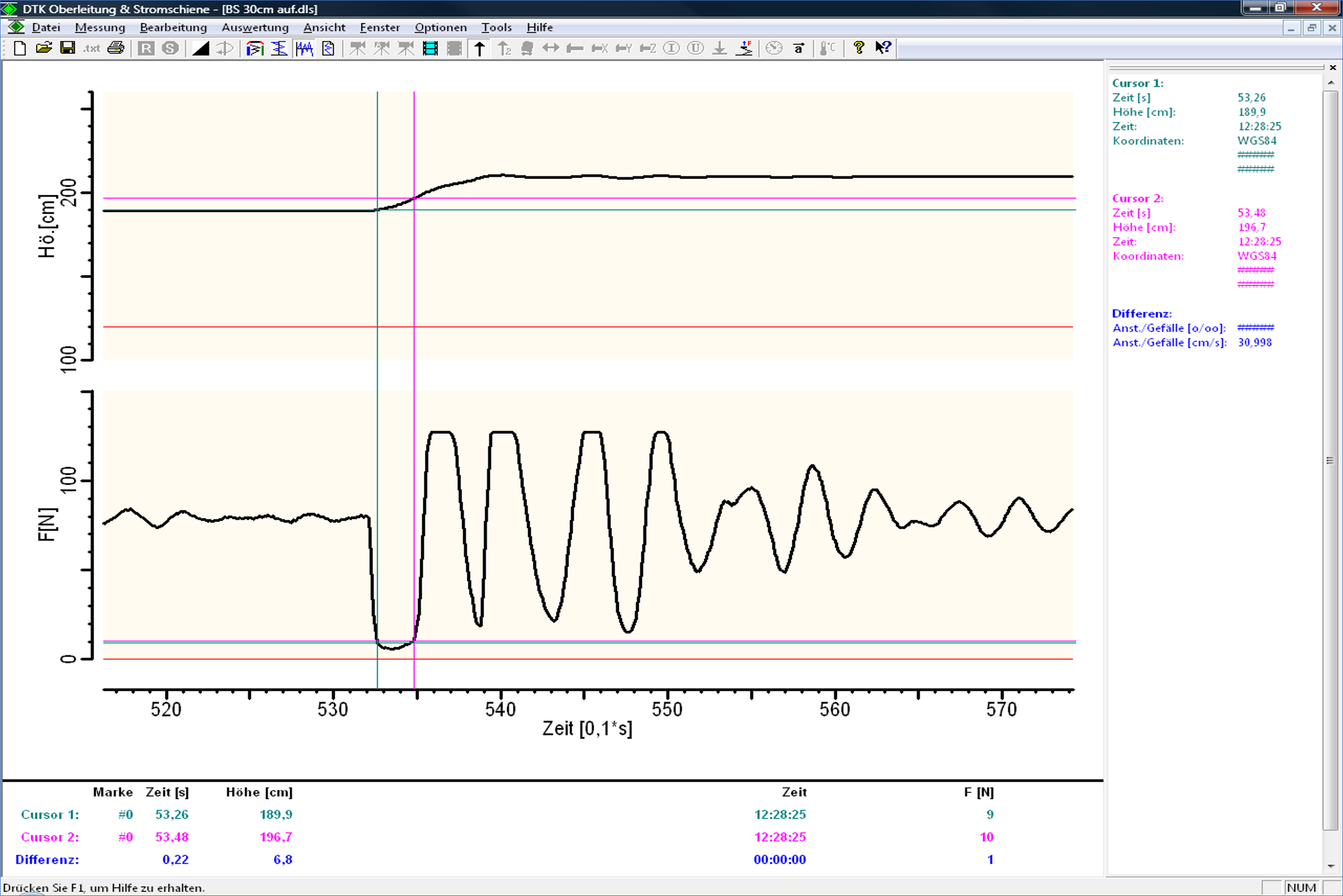
Task: Click the printer icon
Action: click(116, 48)
